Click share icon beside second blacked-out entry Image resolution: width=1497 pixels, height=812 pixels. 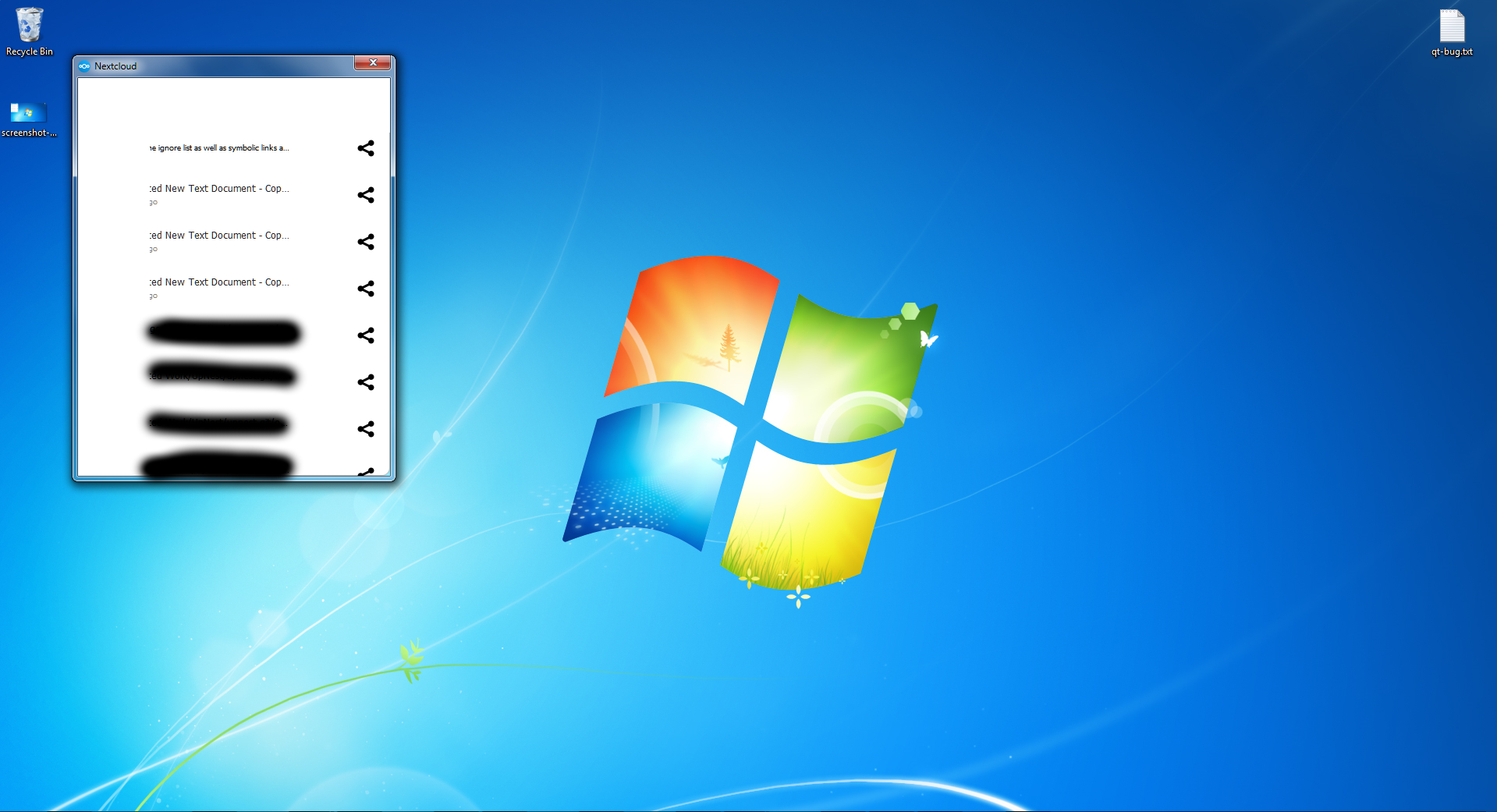tap(366, 382)
